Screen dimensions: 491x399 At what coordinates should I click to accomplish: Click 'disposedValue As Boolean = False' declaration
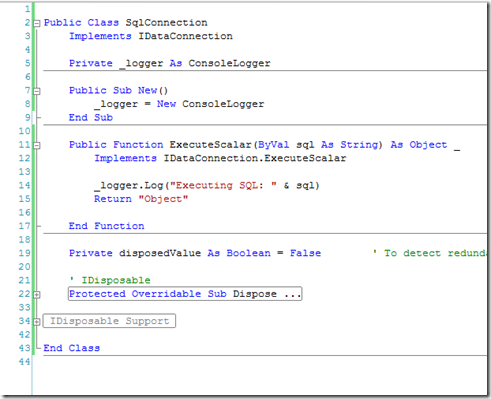click(x=220, y=253)
